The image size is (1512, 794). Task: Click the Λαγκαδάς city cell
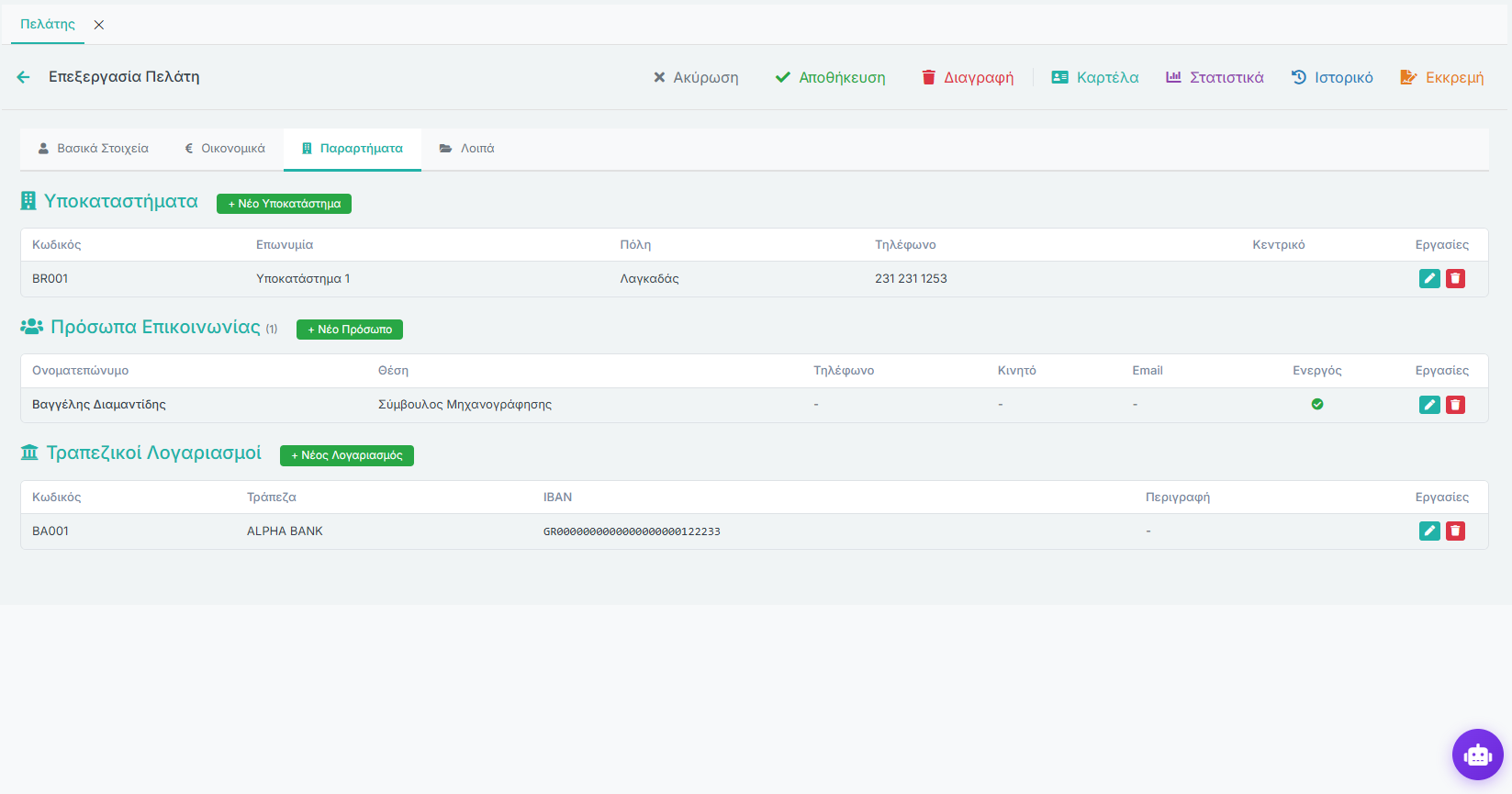[650, 279]
